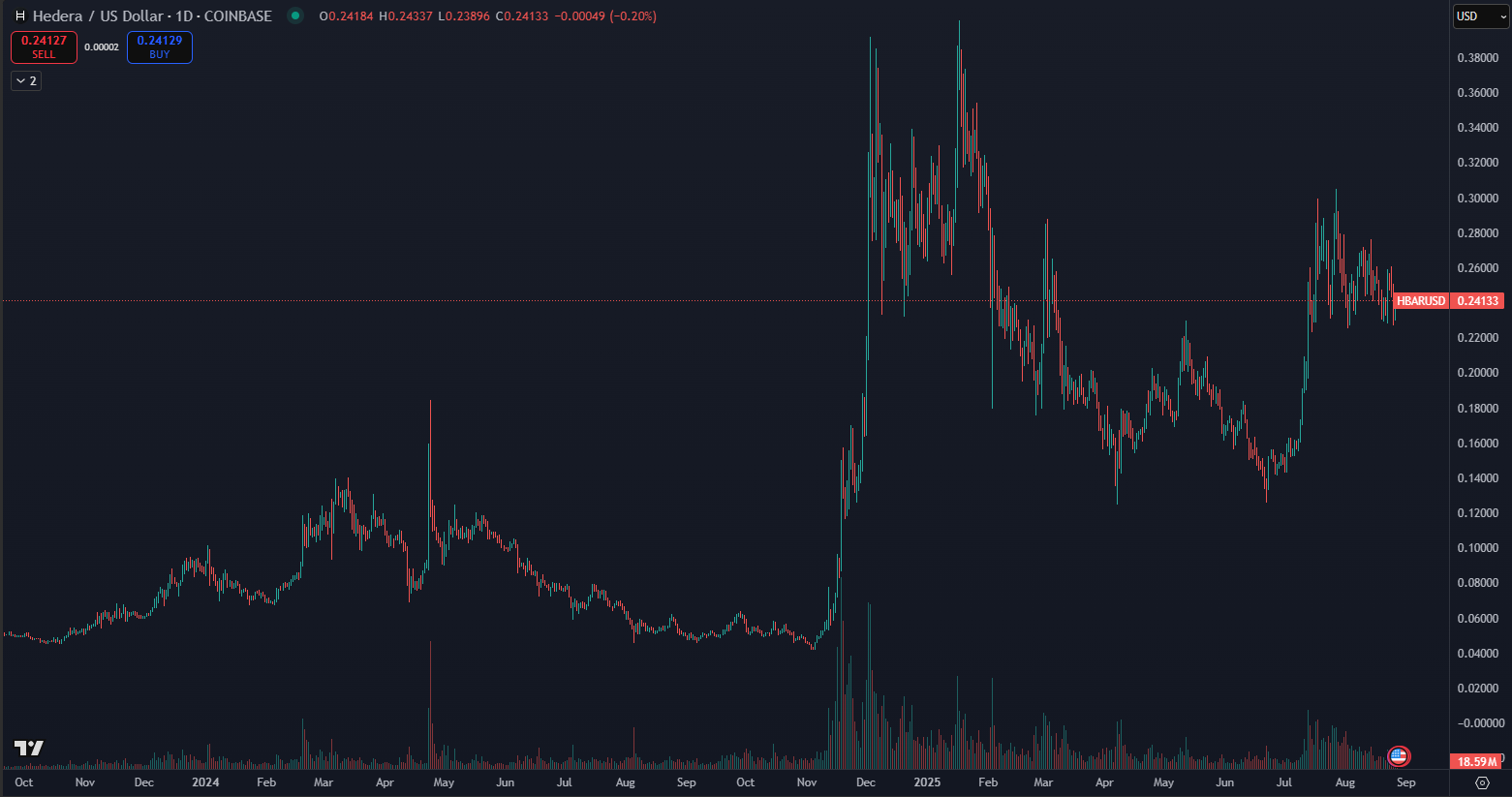Open the chart settings gear icon
The width and height of the screenshot is (1512, 797).
(x=1482, y=782)
